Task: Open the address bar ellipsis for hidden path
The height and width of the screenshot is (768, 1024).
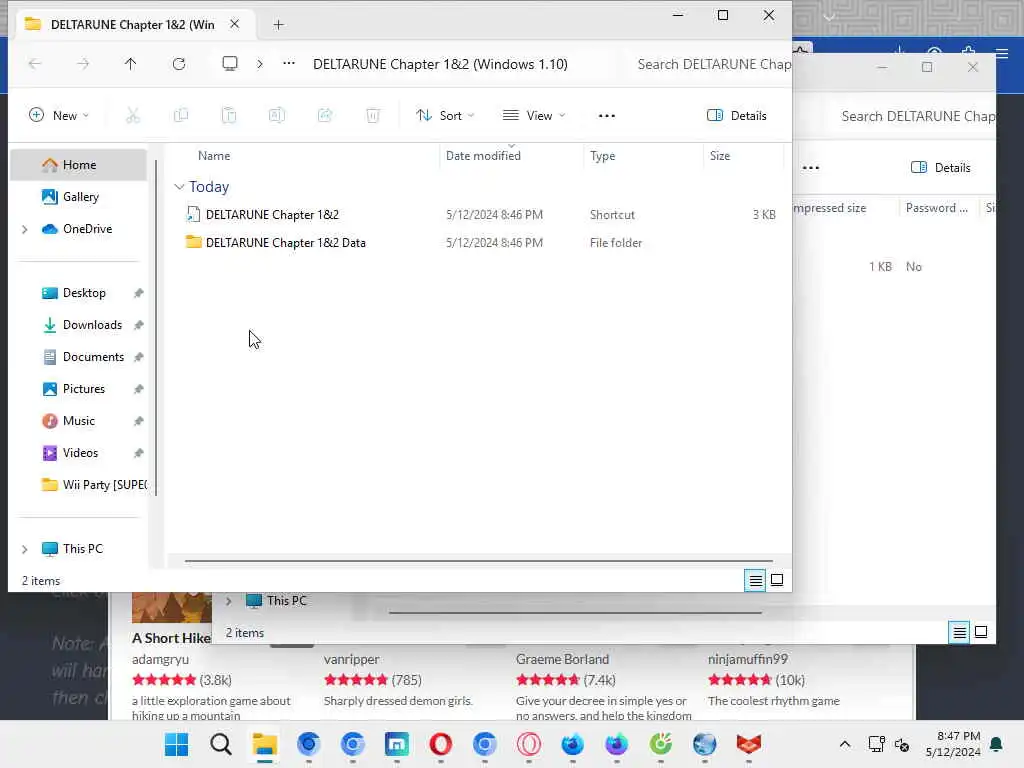Action: tap(289, 63)
